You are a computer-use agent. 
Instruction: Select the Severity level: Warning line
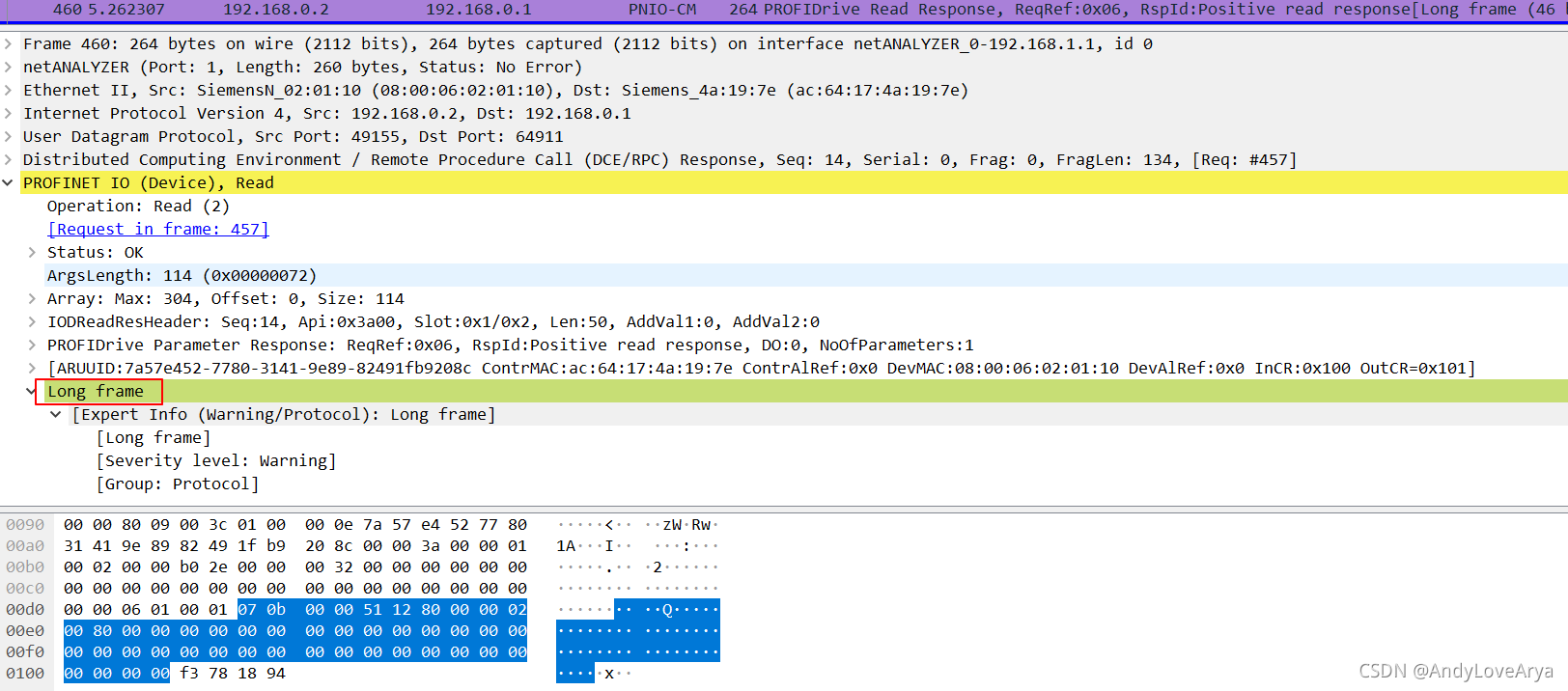tap(216, 461)
